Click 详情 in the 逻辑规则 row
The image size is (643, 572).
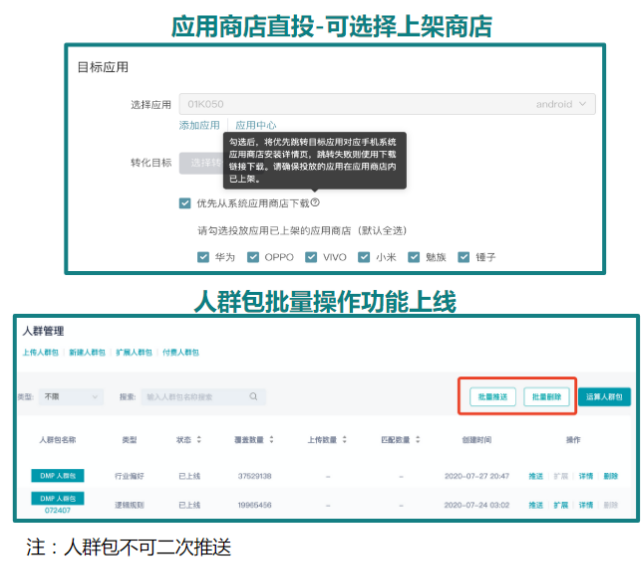[x=586, y=505]
